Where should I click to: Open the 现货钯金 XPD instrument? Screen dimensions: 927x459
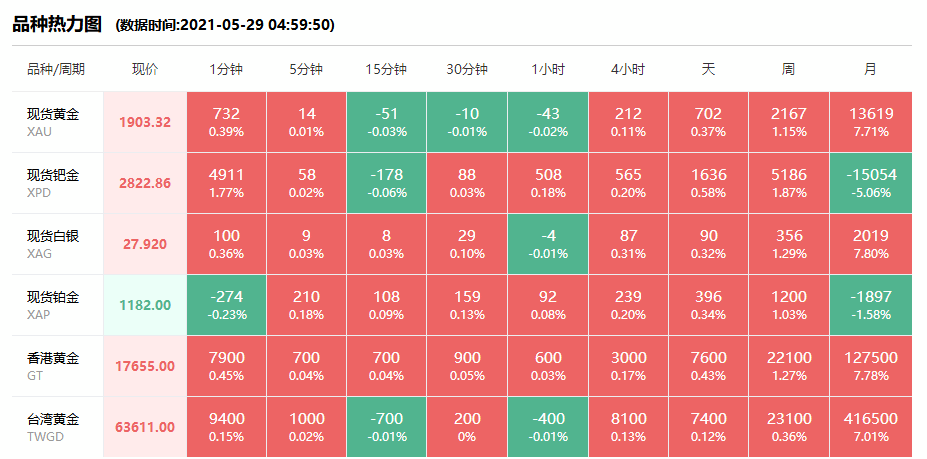coord(53,183)
